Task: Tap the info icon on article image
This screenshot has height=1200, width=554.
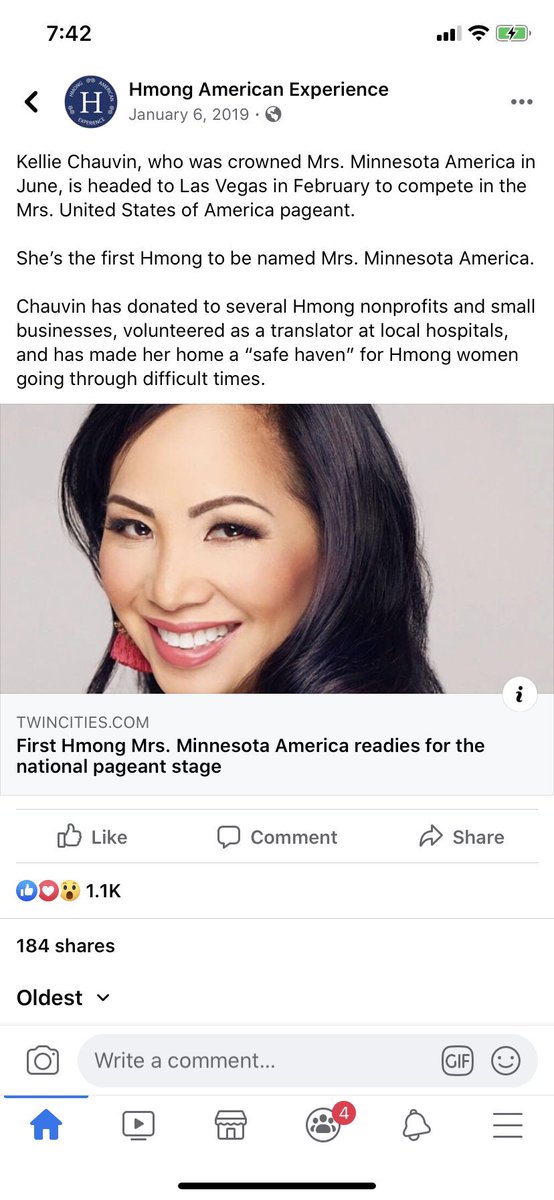Action: [519, 694]
